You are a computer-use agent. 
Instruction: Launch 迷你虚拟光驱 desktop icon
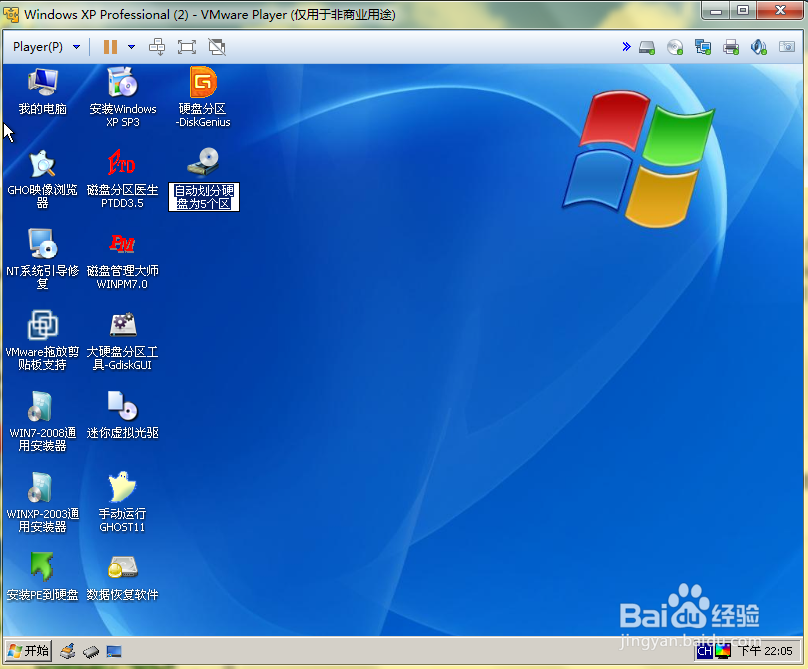tap(123, 415)
